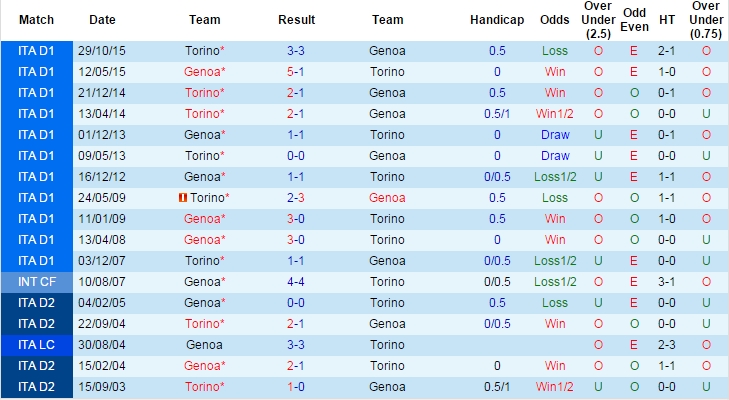Click the Over Under (0.75) column header
729x400 pixels.
[x=706, y=20]
